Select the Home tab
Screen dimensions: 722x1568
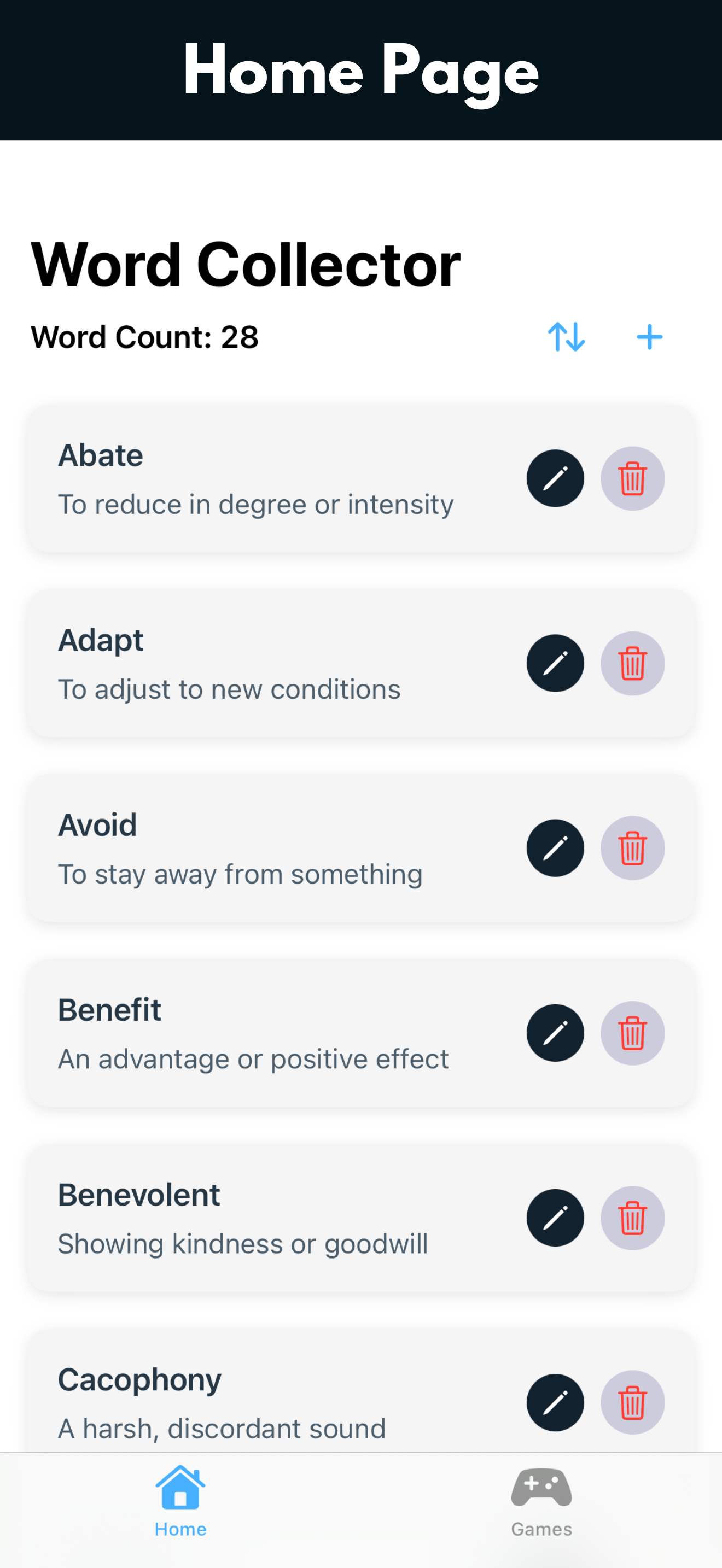click(180, 1501)
